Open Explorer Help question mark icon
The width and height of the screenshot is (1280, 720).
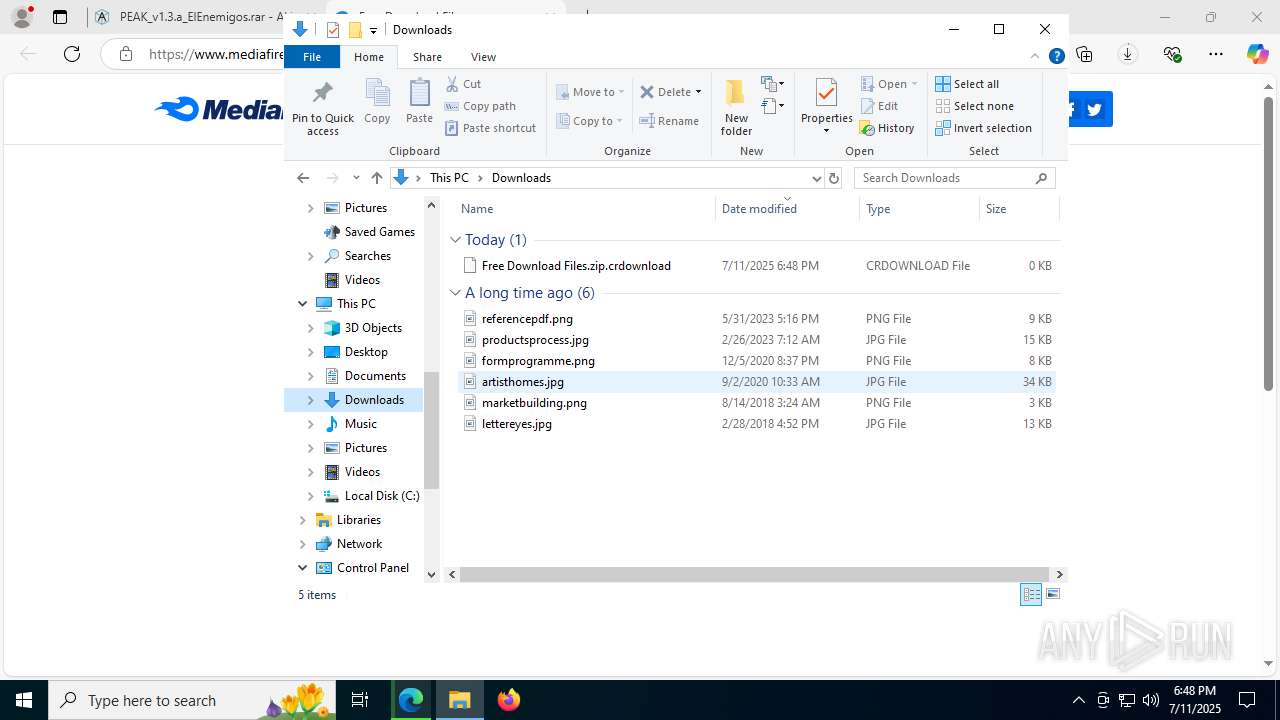(1056, 57)
